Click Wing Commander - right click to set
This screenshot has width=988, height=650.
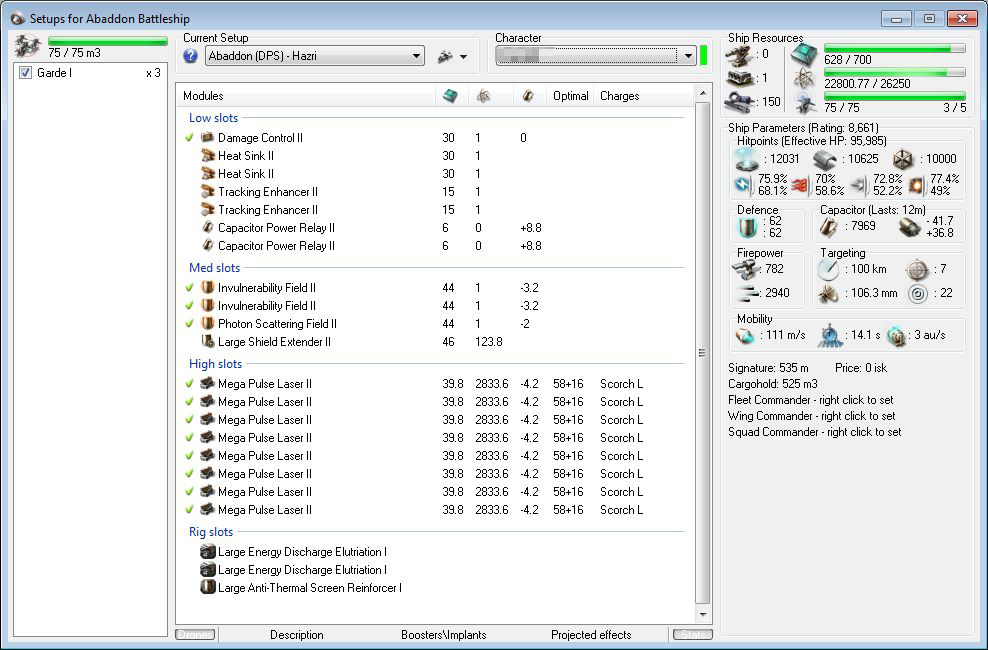[812, 416]
